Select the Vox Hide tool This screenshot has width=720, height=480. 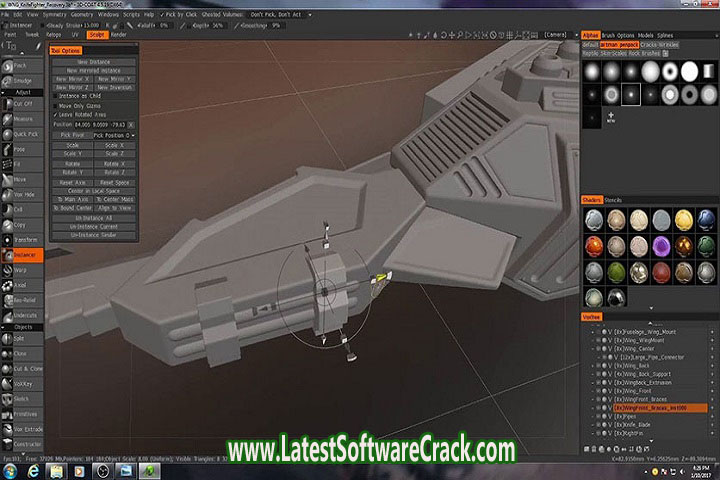tap(21, 194)
